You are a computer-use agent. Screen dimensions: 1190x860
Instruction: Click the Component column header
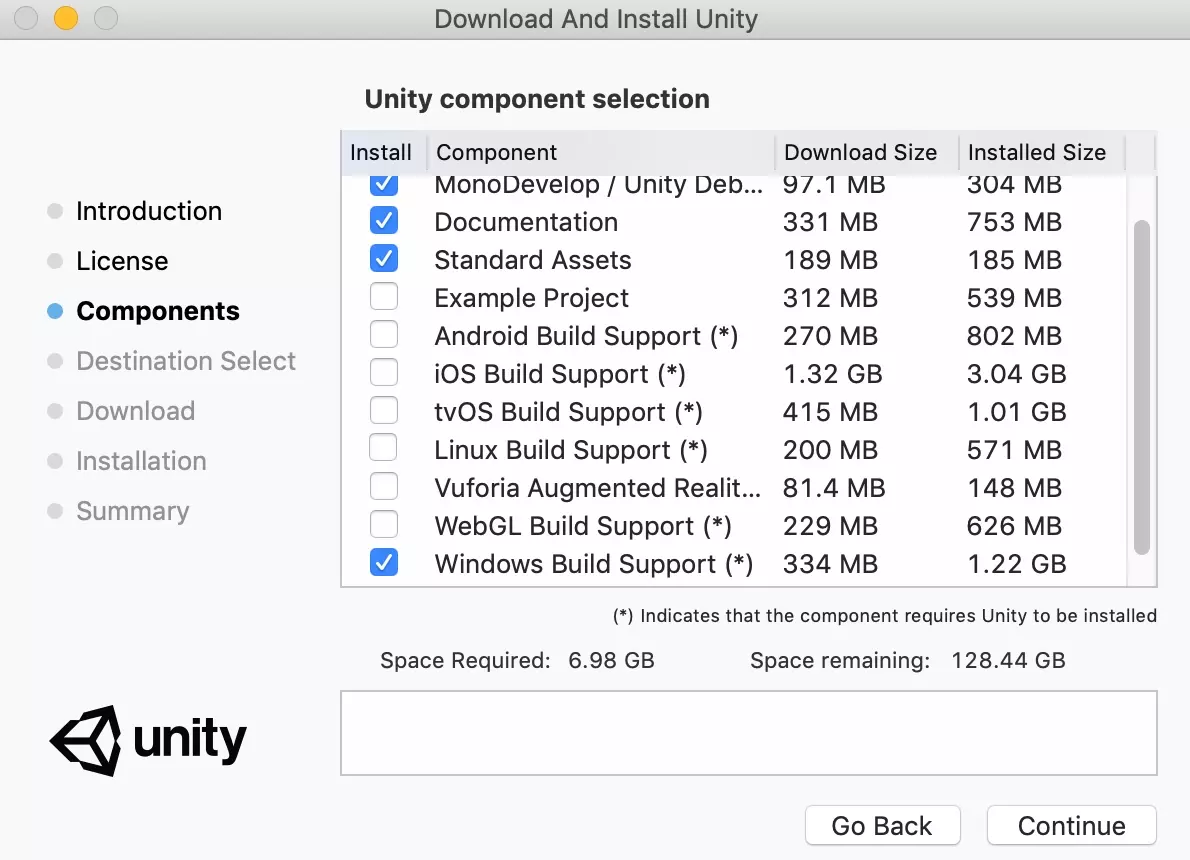click(x=600, y=153)
